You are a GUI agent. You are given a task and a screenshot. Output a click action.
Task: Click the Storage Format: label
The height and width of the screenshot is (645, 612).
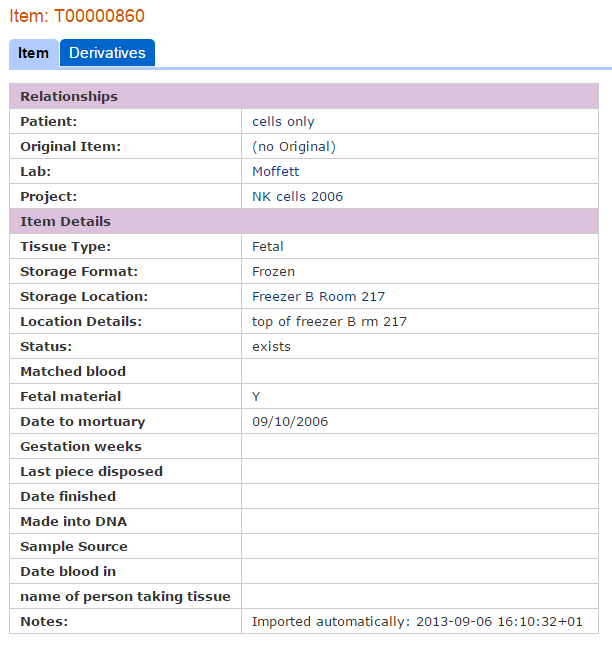79,272
